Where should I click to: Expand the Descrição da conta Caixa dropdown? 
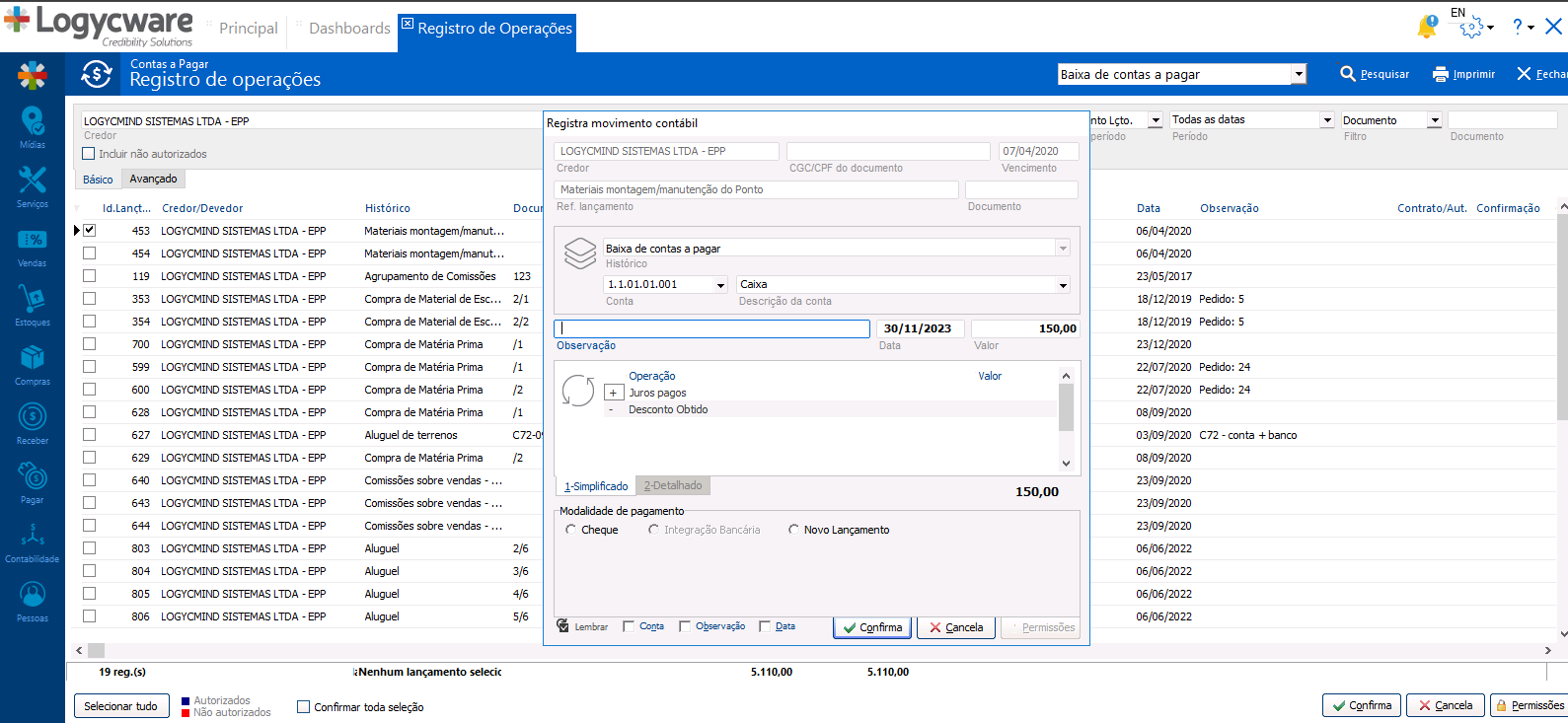(x=1063, y=285)
